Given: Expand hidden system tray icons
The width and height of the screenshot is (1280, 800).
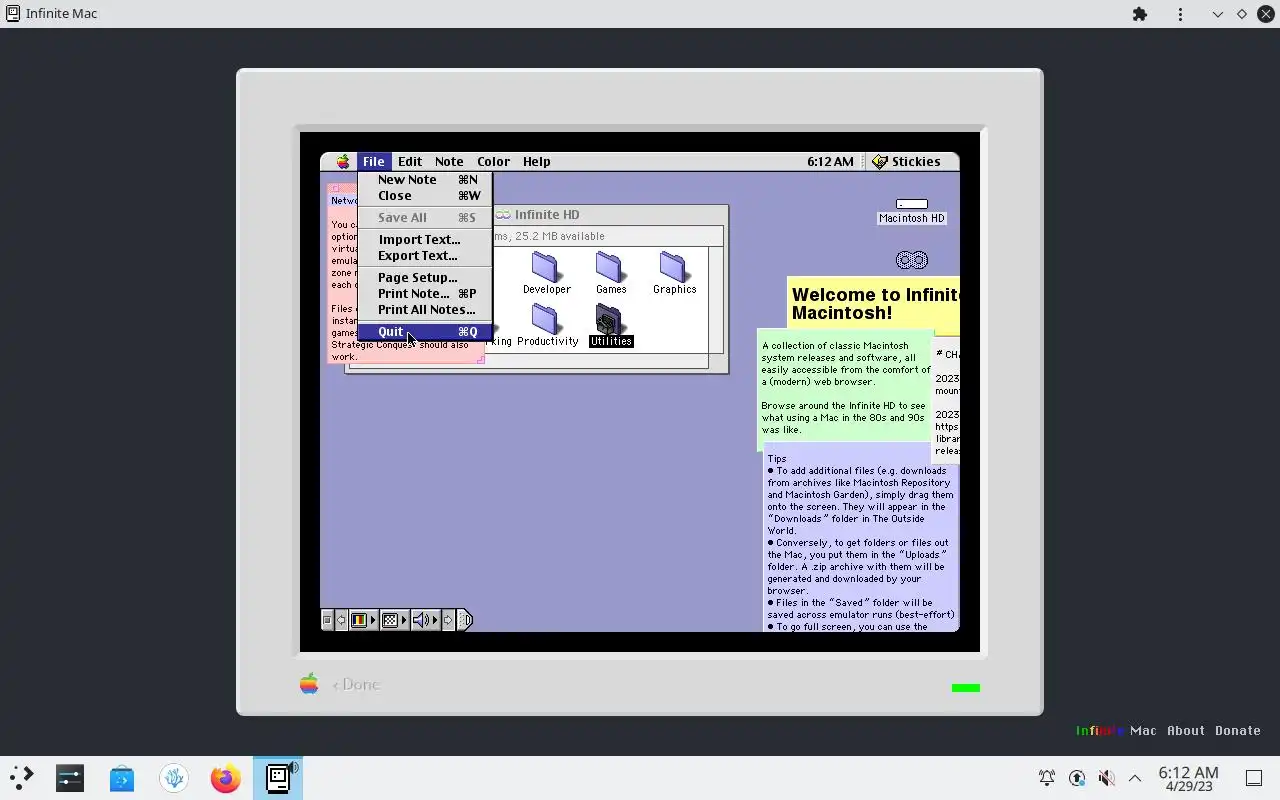Looking at the screenshot, I should 1135,777.
